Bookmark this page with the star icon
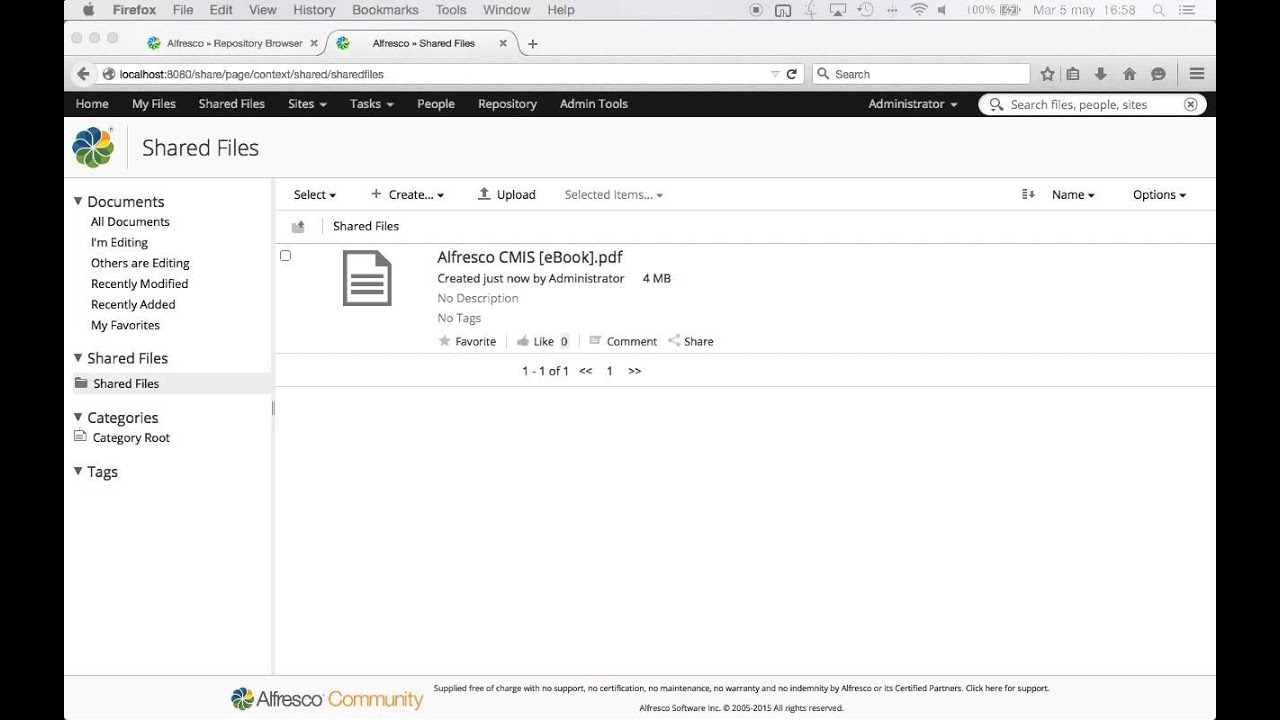The image size is (1280, 720). [1047, 74]
